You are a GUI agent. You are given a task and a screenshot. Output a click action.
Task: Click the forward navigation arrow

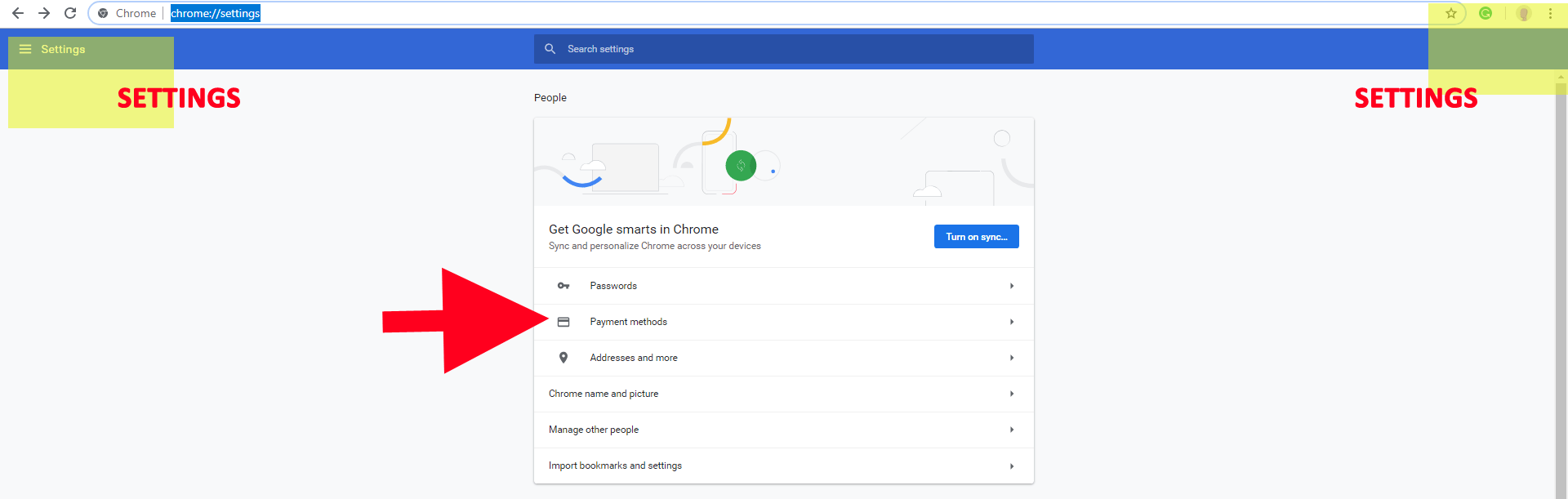click(x=44, y=13)
